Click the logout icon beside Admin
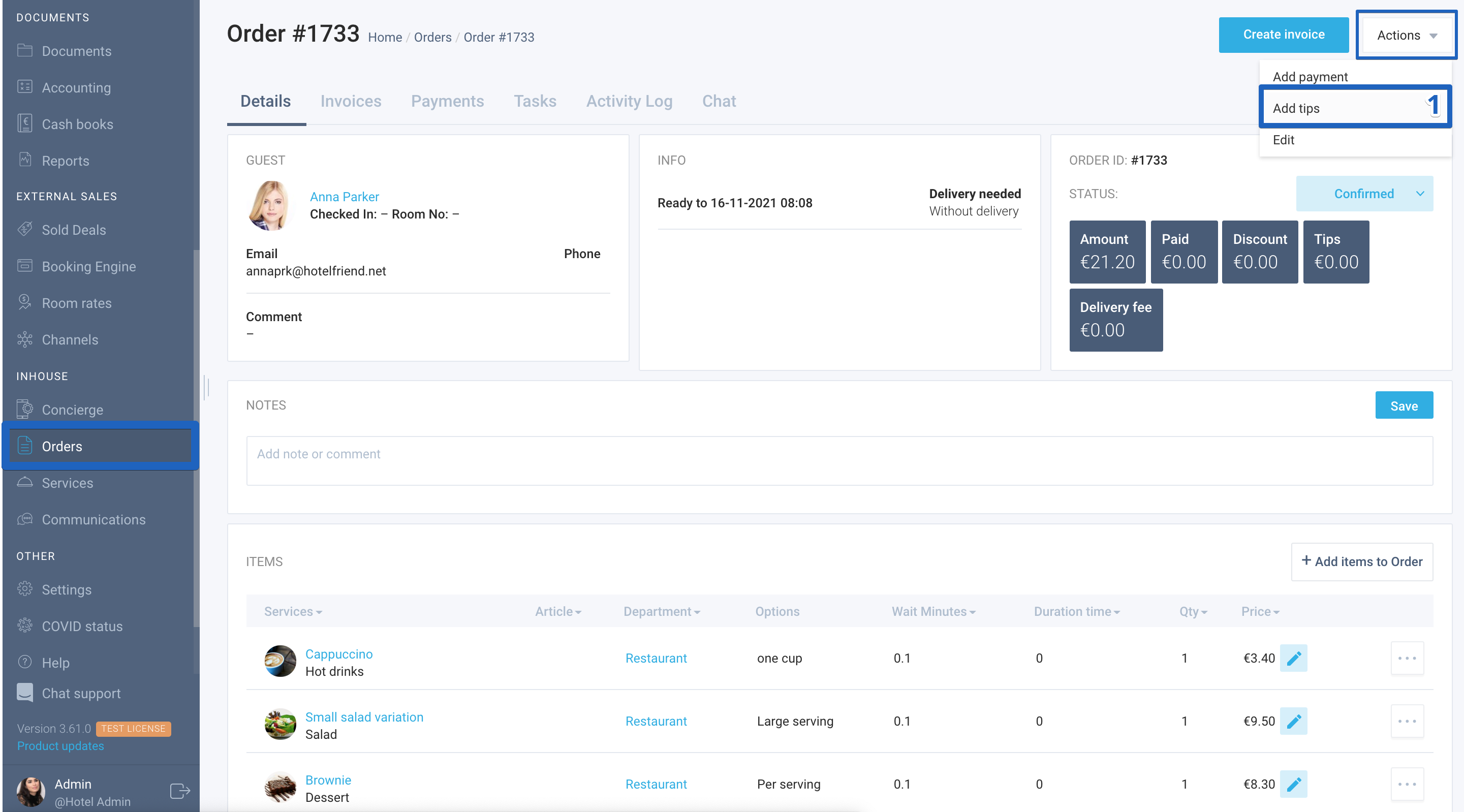This screenshot has height=812, width=1464. point(179,791)
